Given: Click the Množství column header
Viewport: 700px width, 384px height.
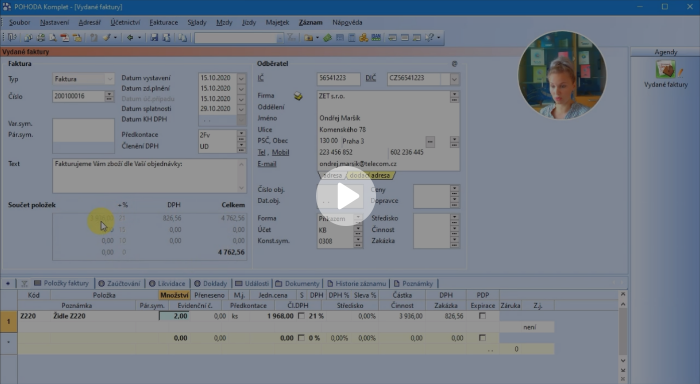Looking at the screenshot, I should pos(175,295).
